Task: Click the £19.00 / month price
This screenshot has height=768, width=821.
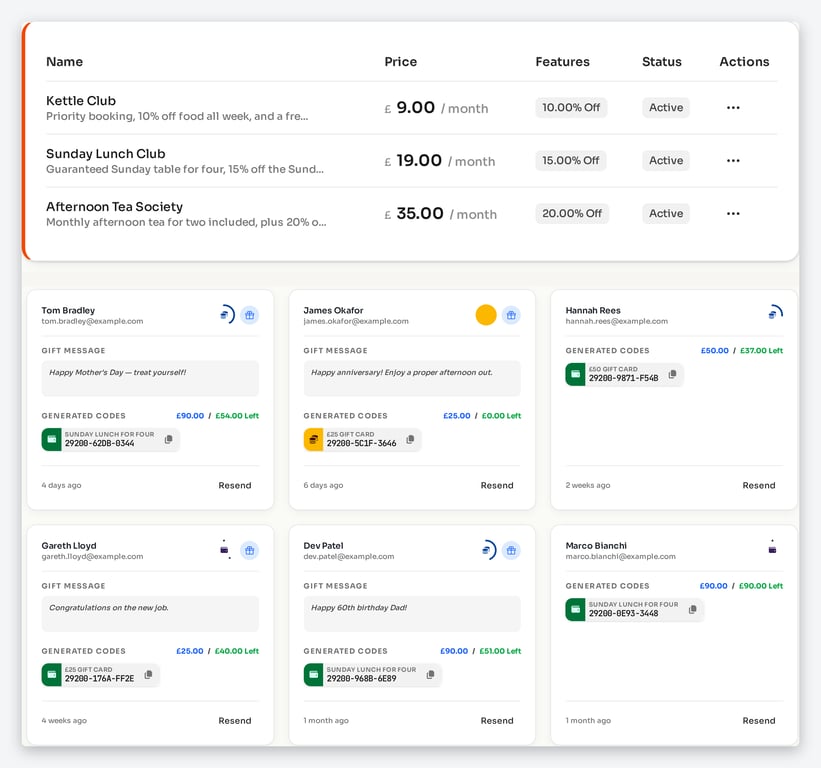Action: click(440, 161)
